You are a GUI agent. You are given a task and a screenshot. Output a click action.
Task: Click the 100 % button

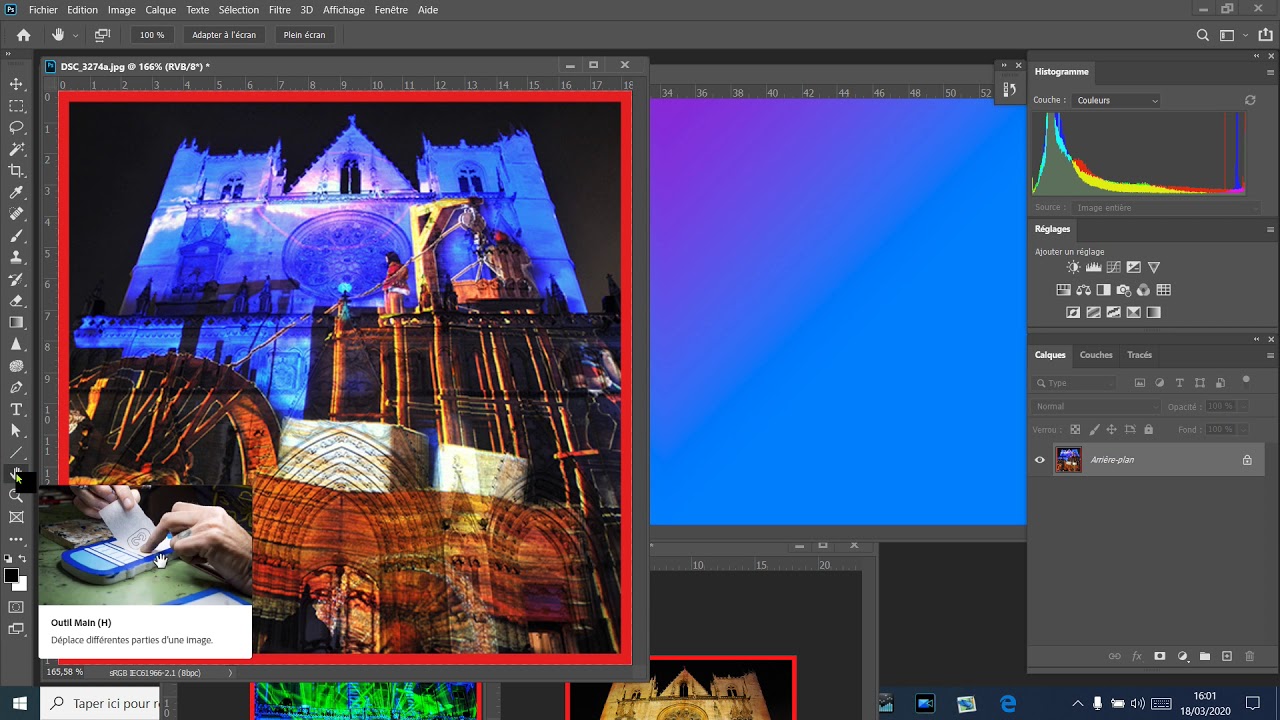(x=152, y=35)
